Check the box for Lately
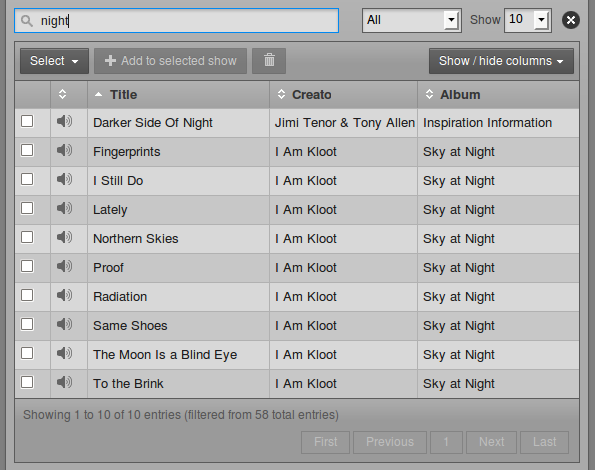Viewport: 595px width, 470px height. (27, 208)
